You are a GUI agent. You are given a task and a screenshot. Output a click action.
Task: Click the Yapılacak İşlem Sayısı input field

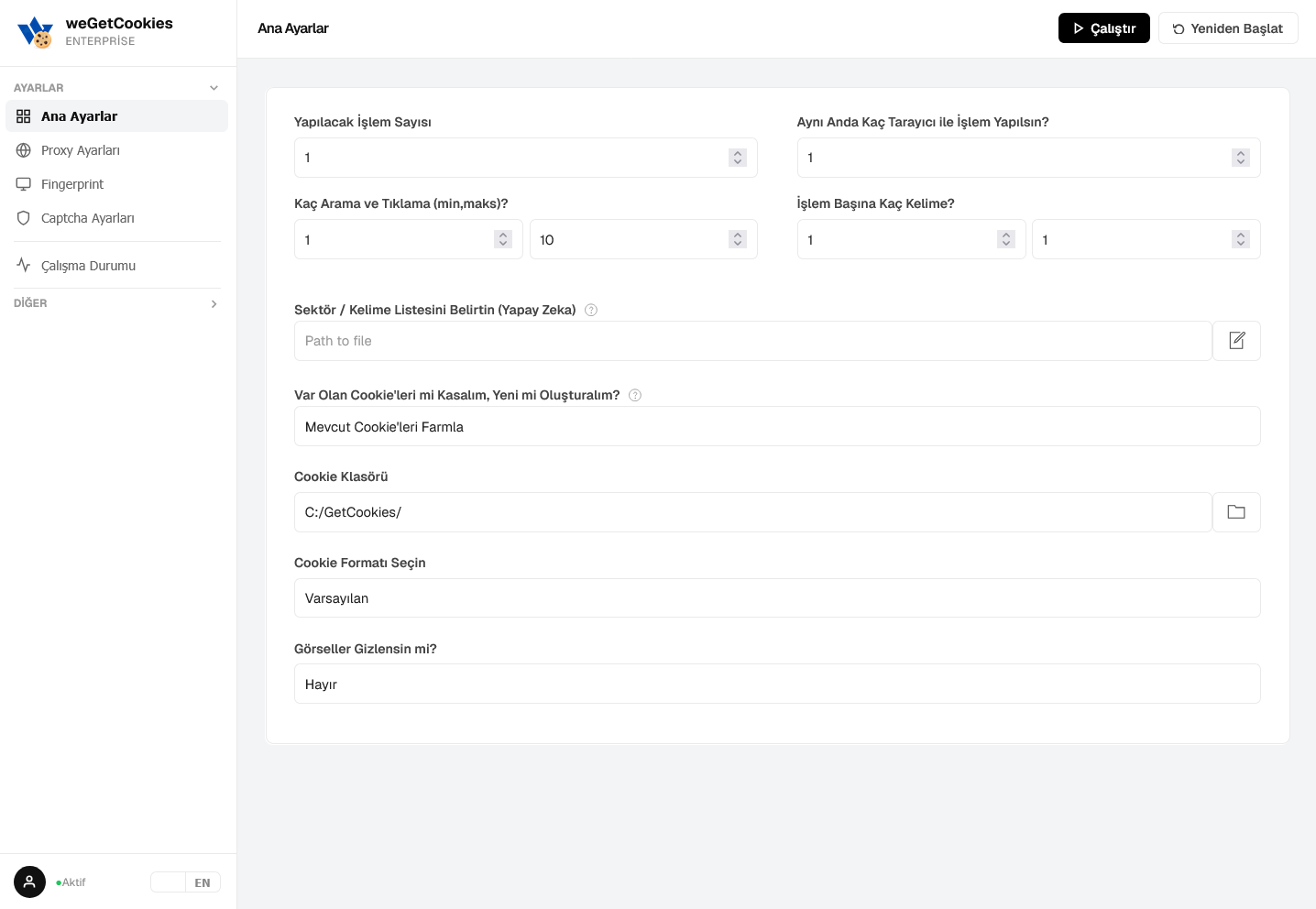[x=526, y=158]
